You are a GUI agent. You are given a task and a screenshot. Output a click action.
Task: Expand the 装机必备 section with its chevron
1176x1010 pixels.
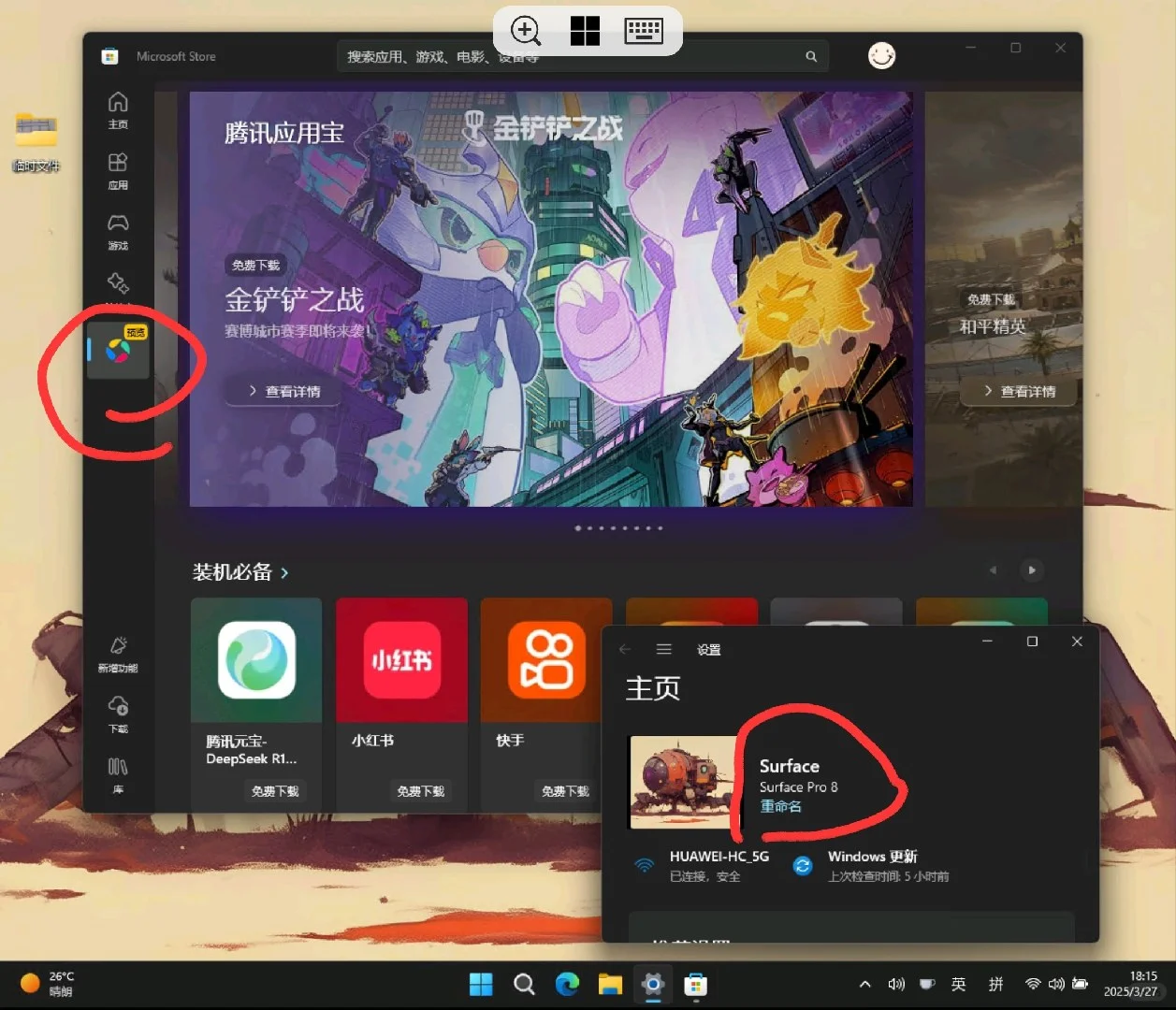point(285,572)
